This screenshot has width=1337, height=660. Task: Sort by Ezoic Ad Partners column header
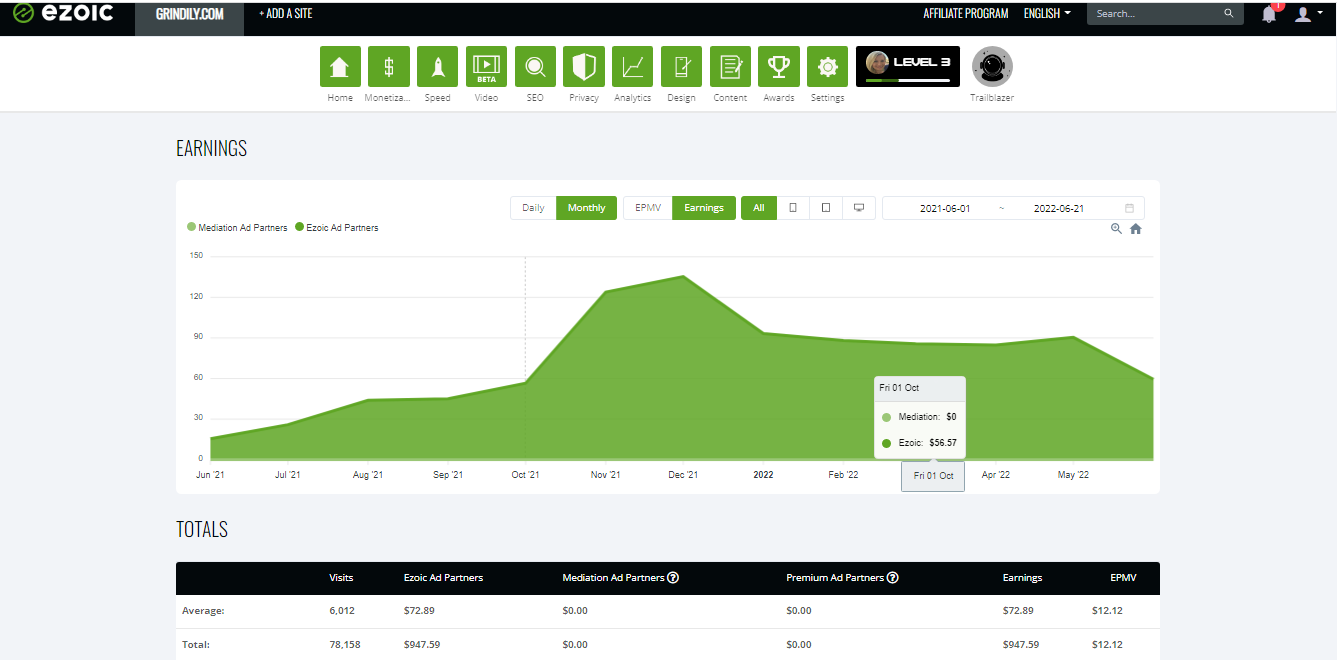pyautogui.click(x=443, y=578)
